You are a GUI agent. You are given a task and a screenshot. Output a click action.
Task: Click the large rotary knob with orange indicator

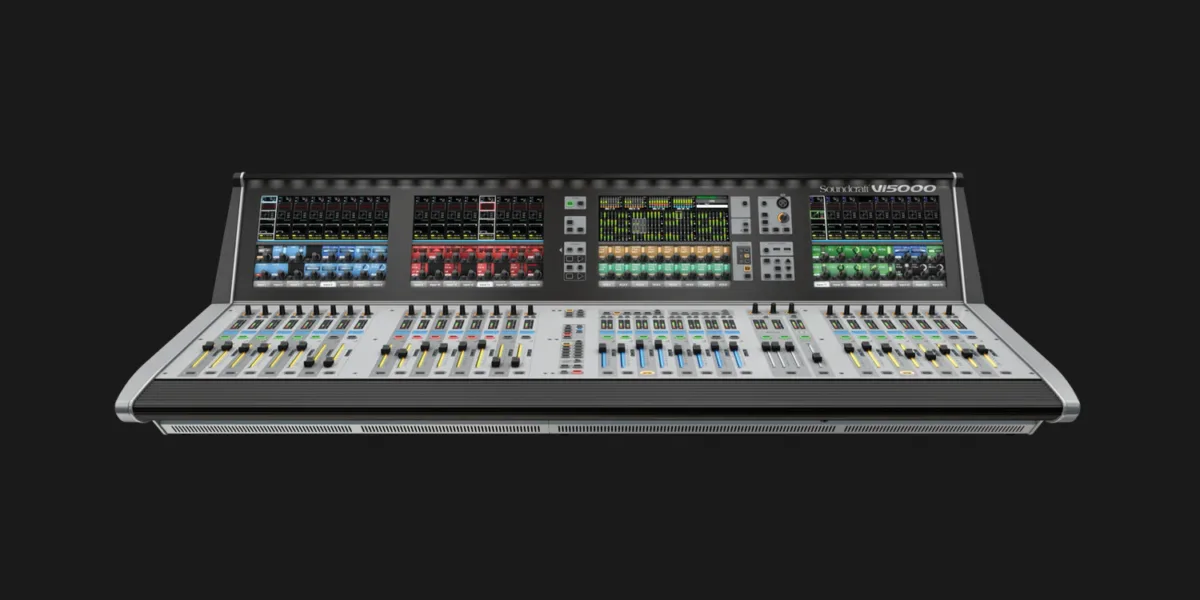[x=783, y=216]
